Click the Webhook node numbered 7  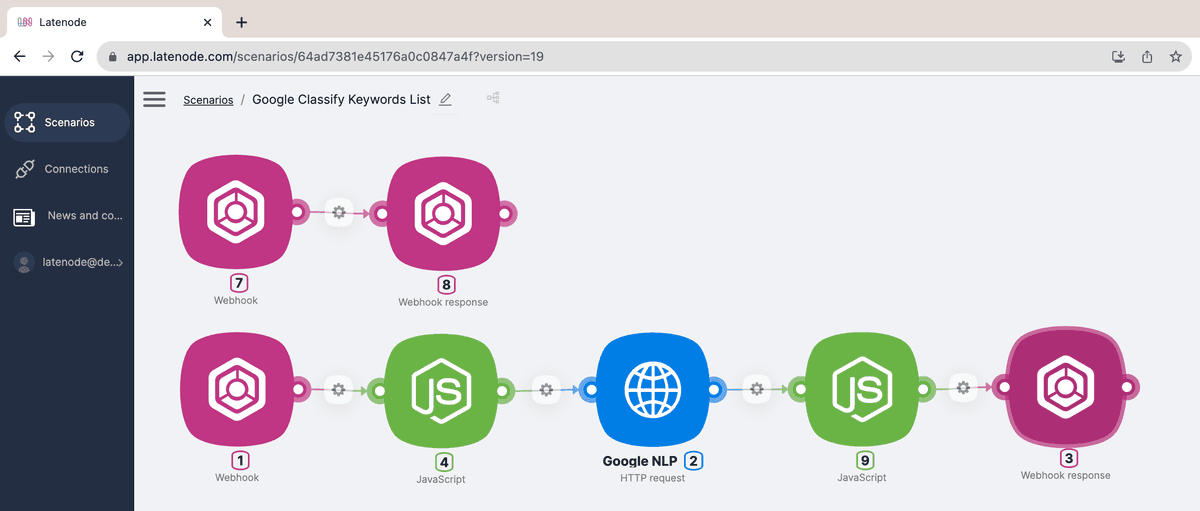[x=235, y=212]
